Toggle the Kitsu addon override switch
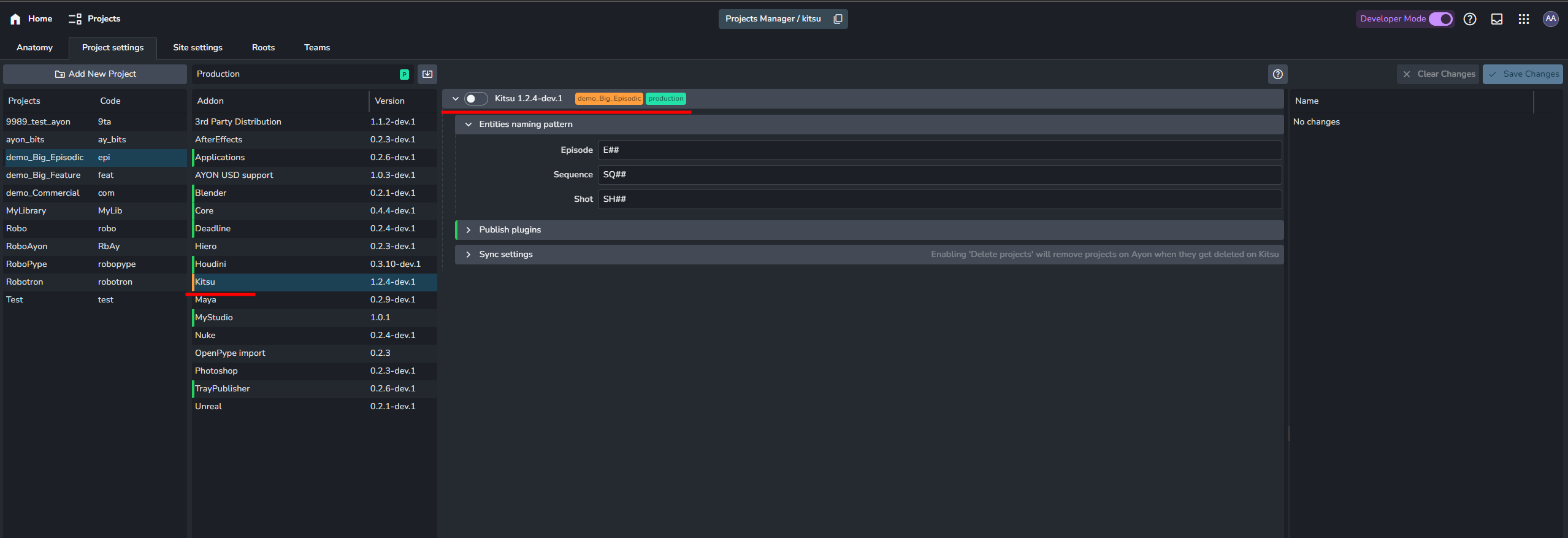1568x538 pixels. 475,99
